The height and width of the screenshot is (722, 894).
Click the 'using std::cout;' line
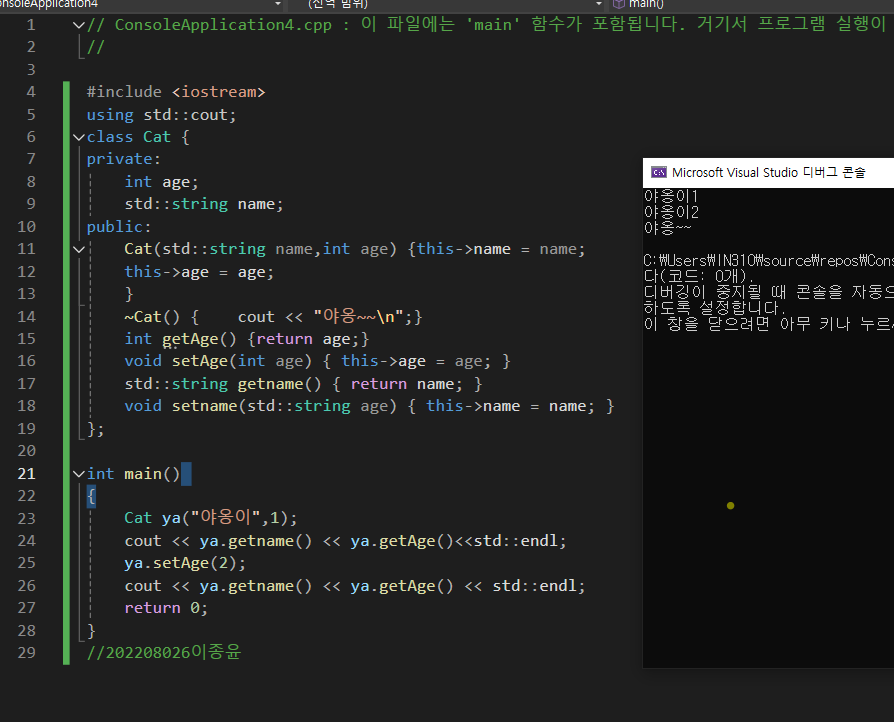coord(161,115)
